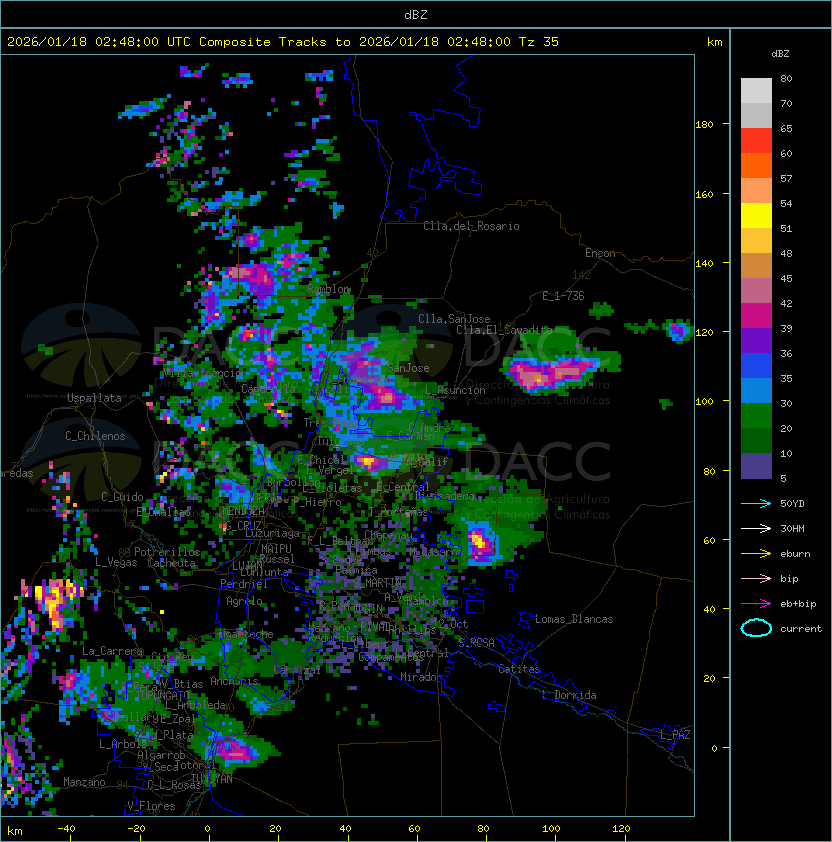Click the yellow-core storm cell near the 60 km mark
Viewport: 832px width, 842px height.
point(480,543)
